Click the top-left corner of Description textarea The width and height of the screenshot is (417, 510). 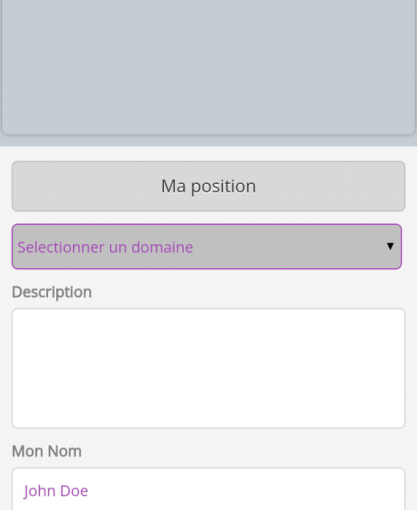pyautogui.click(x=14, y=311)
